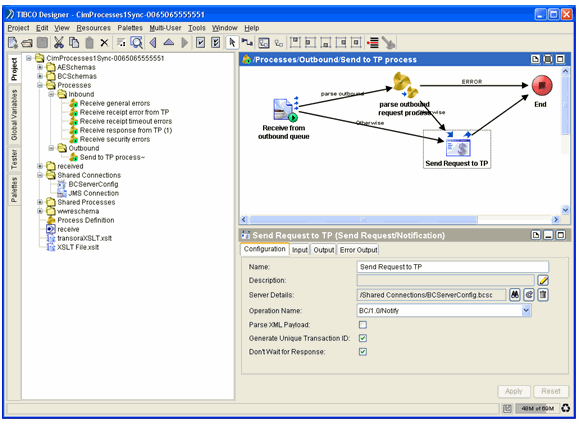This screenshot has width=580, height=422.
Task: Click the garbage collection recycle icon in status bar
Action: pyautogui.click(x=566, y=408)
